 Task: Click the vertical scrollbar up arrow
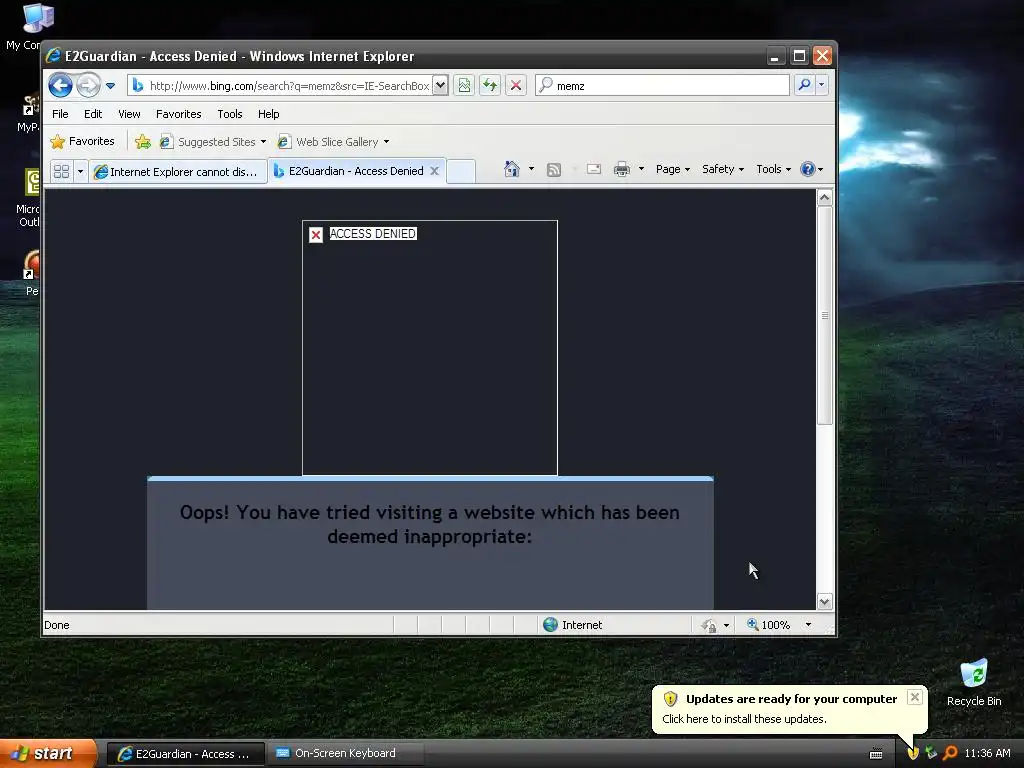click(825, 197)
